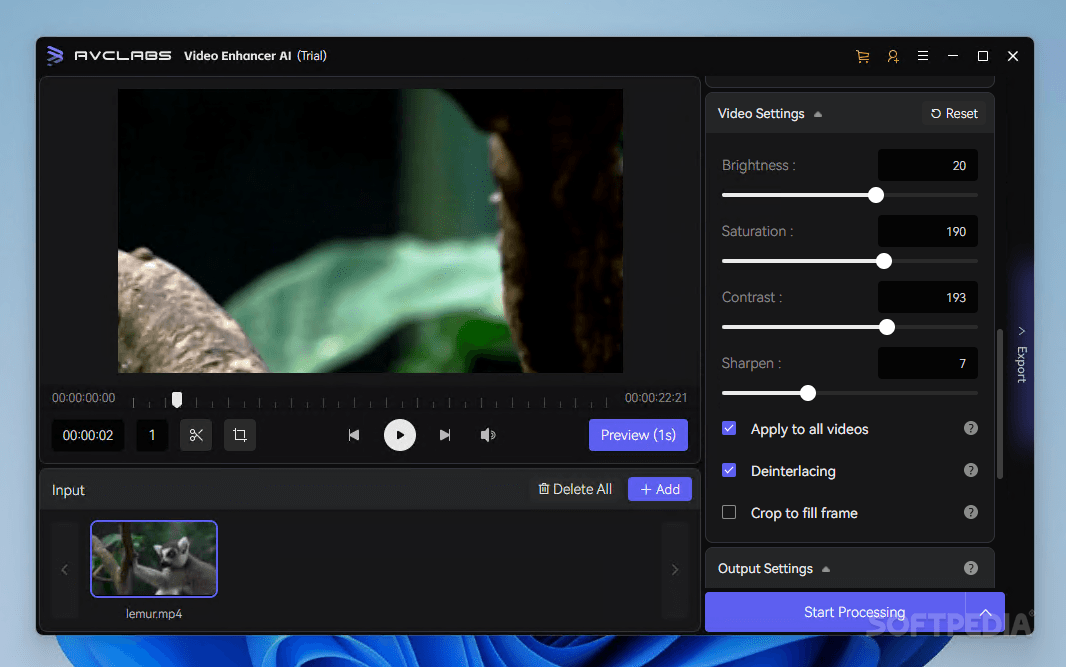Adjust the Contrast slider handle
The width and height of the screenshot is (1066, 667).
[887, 327]
